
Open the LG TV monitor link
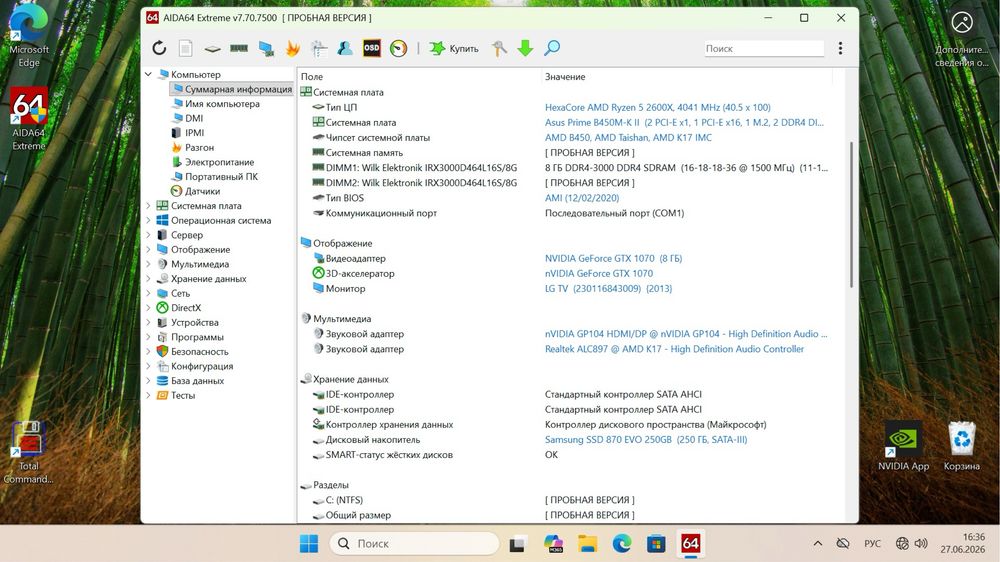pyautogui.click(x=608, y=288)
